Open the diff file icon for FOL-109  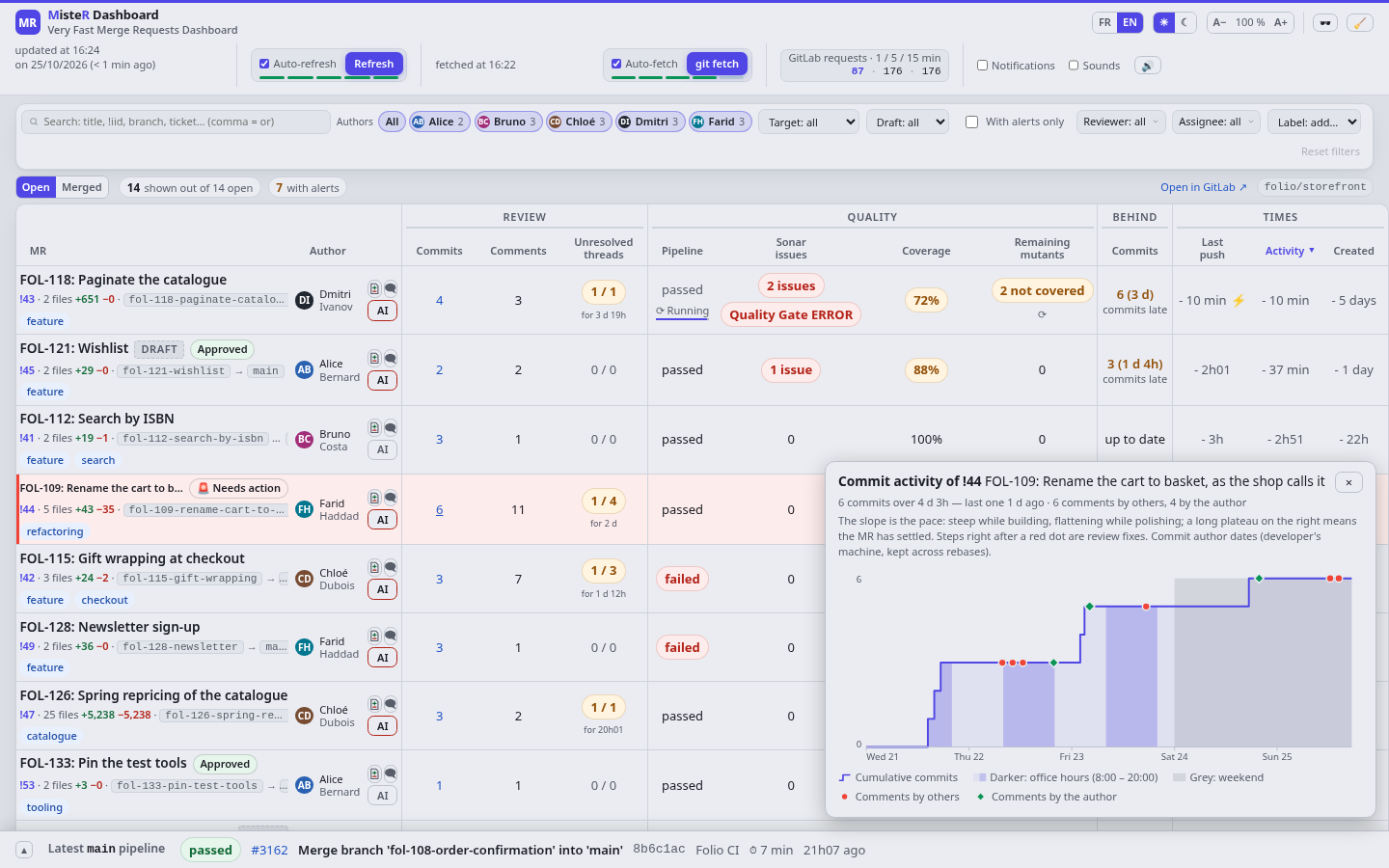(x=374, y=498)
